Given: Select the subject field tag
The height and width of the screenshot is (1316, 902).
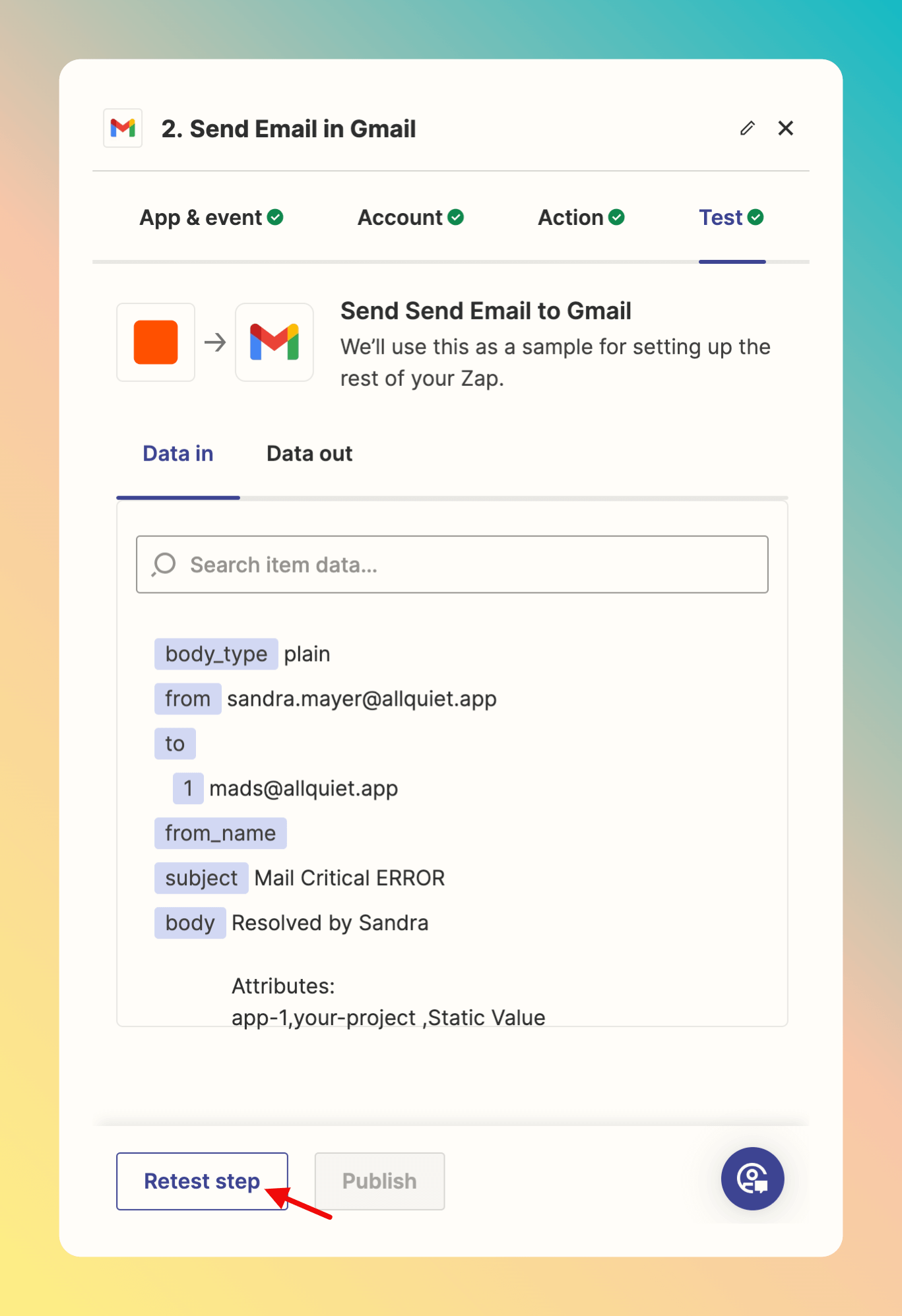Looking at the screenshot, I should (201, 878).
